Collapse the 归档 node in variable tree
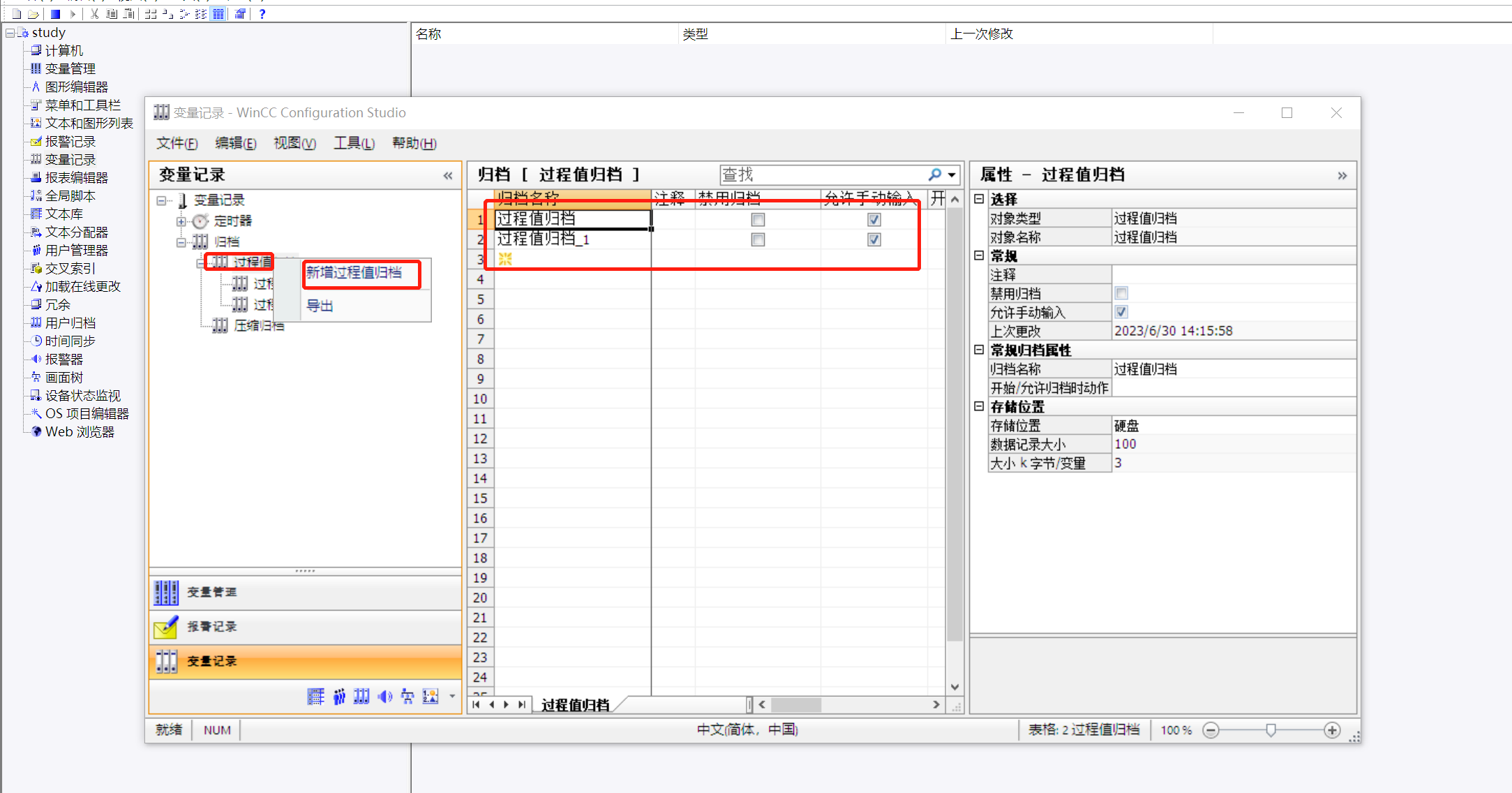Screen dimensions: 1512x793 pyautogui.click(x=180, y=241)
